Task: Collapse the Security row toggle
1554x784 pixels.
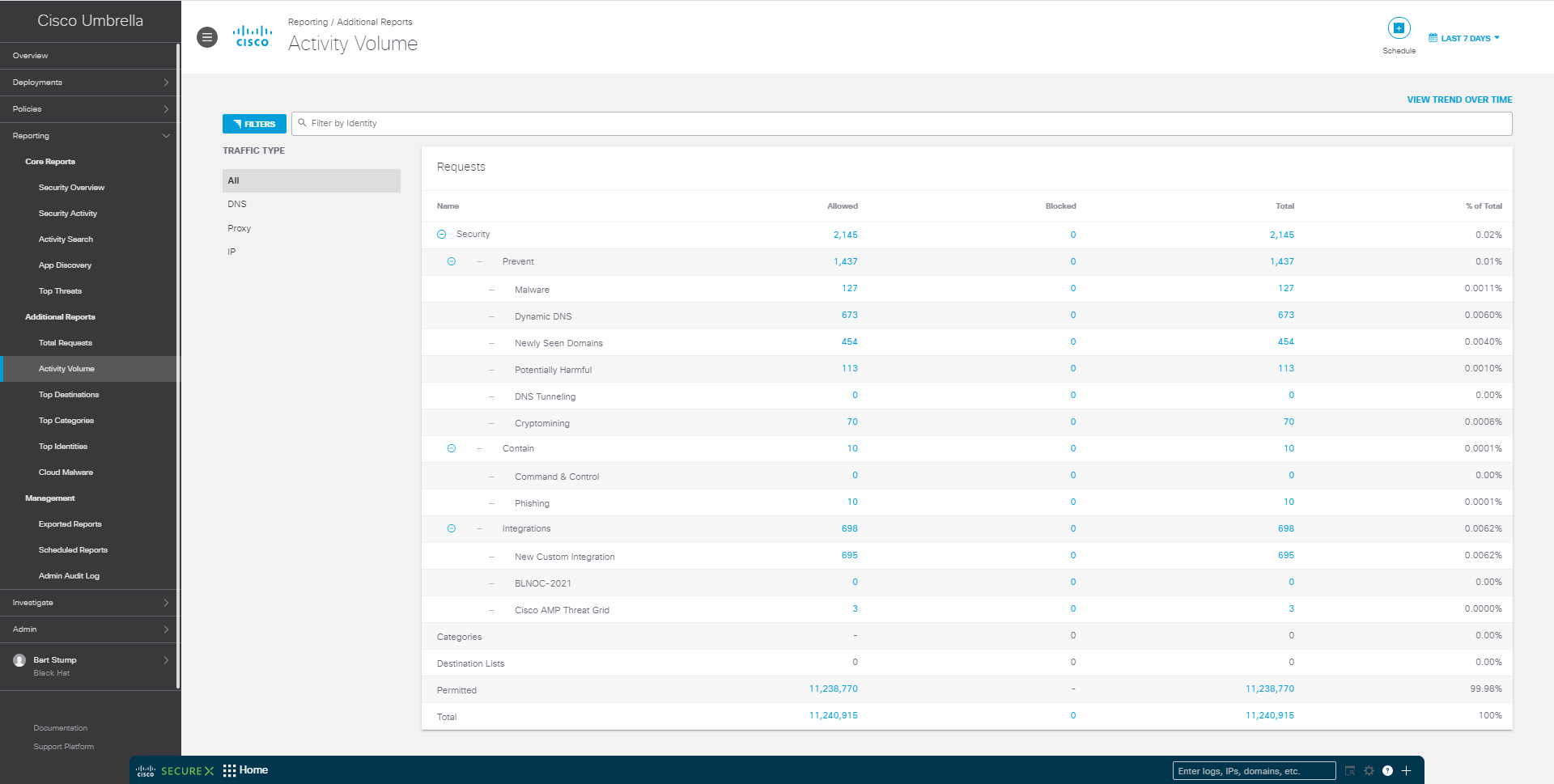Action: (442, 235)
